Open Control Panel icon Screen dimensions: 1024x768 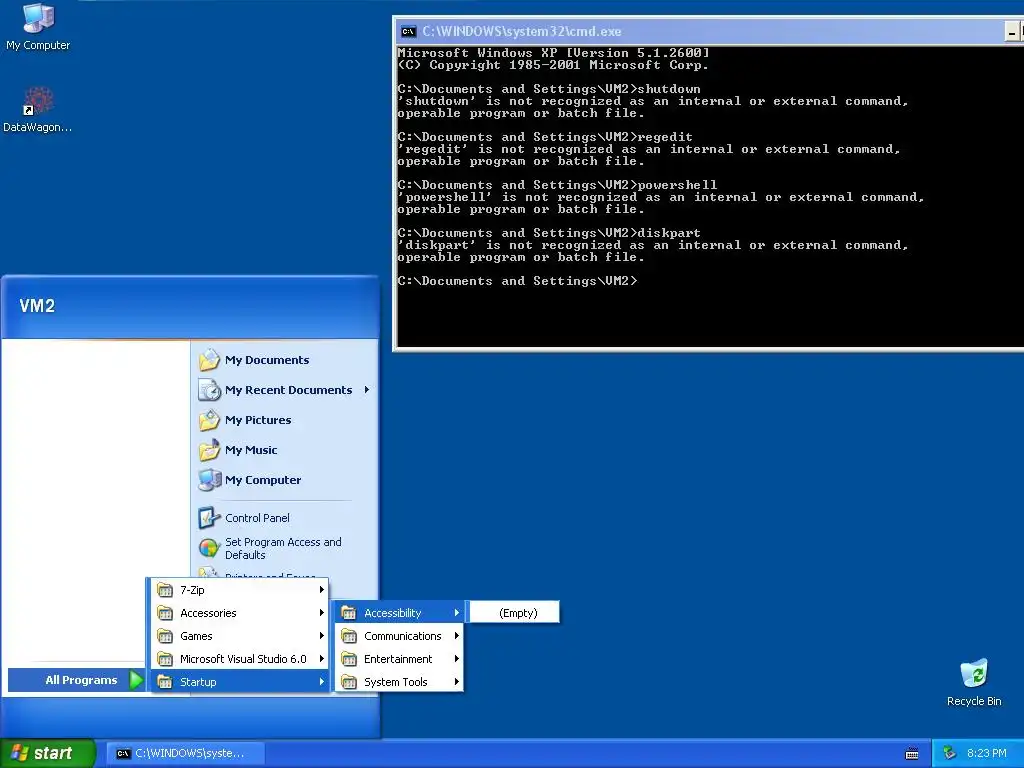point(209,518)
